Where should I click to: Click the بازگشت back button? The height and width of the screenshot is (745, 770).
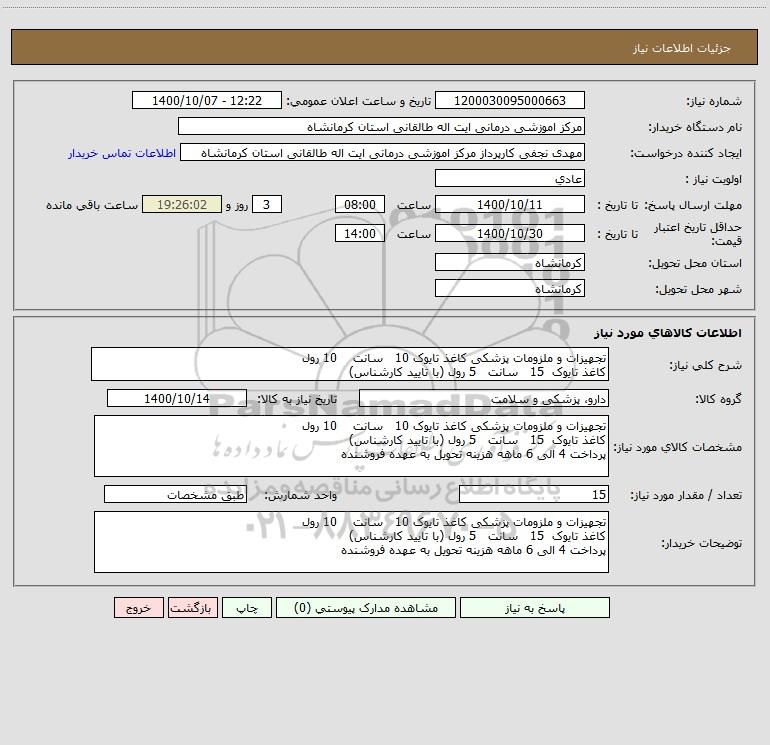click(x=192, y=608)
